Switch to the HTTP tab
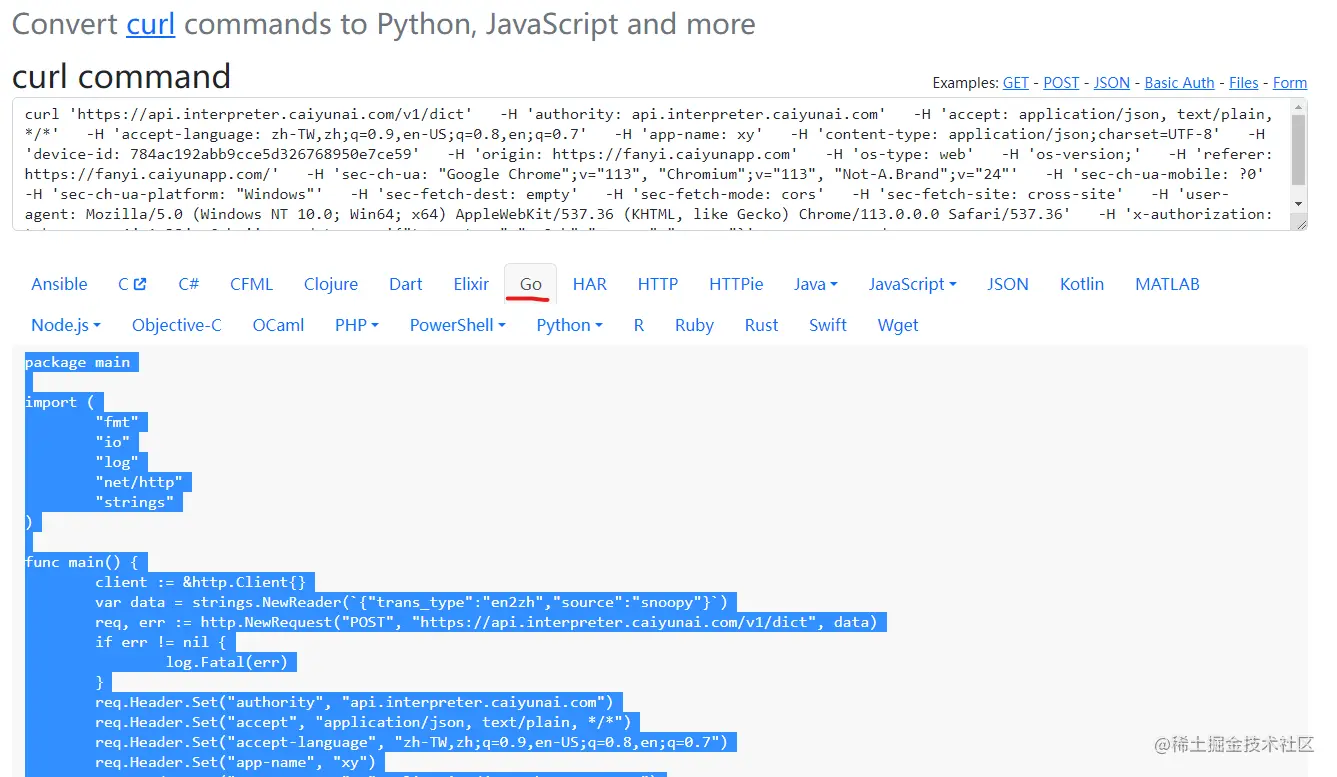The image size is (1337, 777). tap(658, 284)
